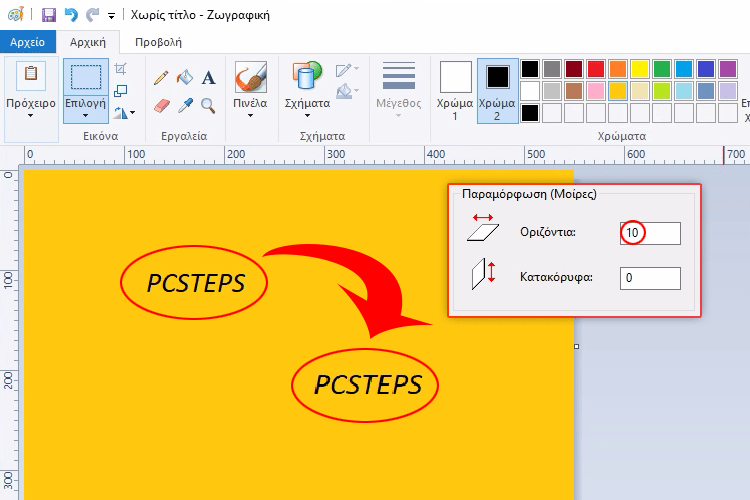Pick the brown color swatch

(x=574, y=91)
